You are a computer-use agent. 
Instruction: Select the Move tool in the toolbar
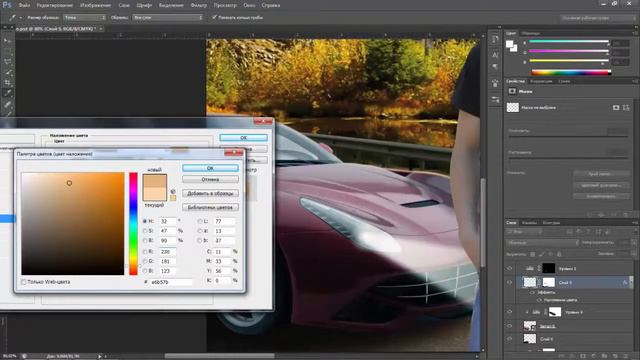8,41
